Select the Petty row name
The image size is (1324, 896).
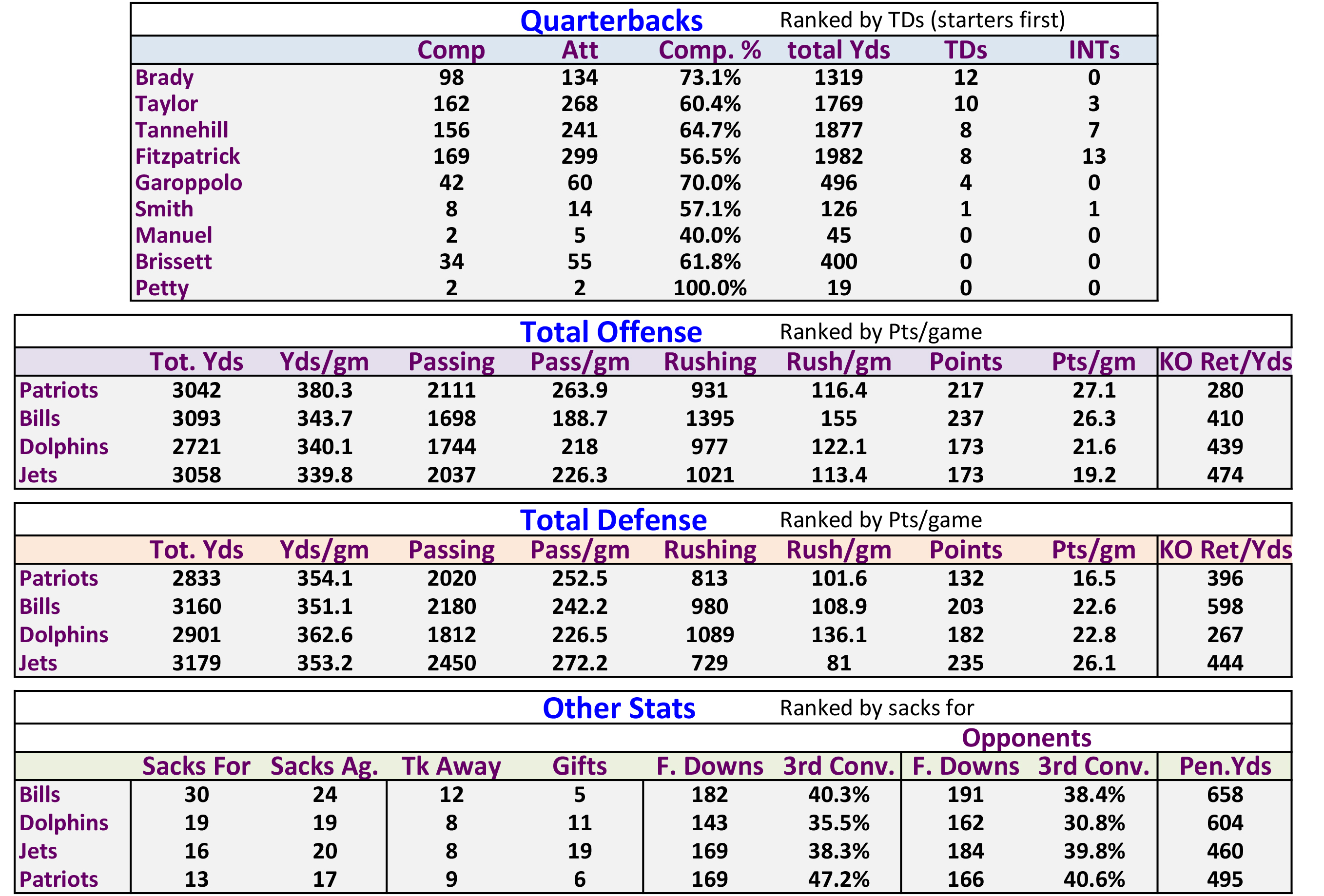coord(162,288)
